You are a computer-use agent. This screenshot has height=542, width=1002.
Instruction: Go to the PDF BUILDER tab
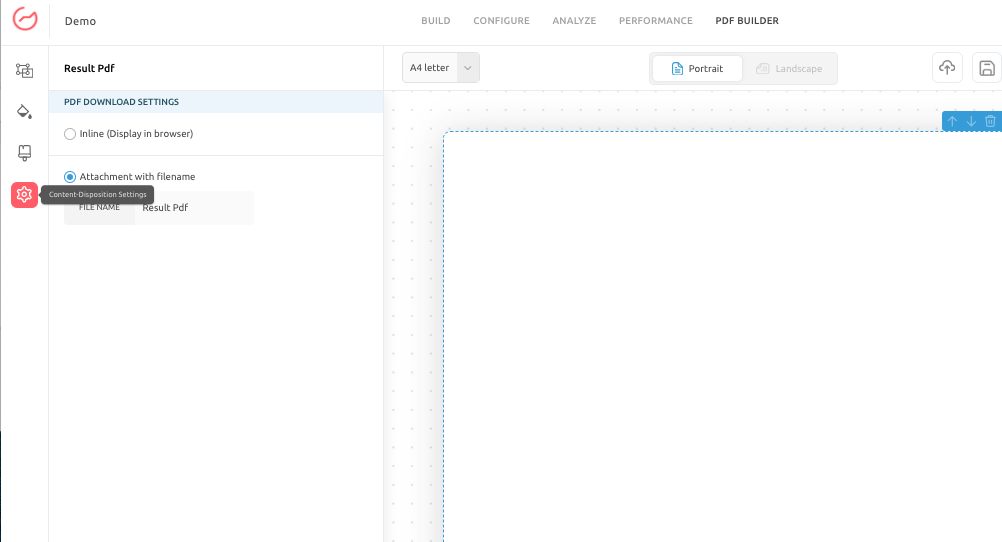coord(747,20)
